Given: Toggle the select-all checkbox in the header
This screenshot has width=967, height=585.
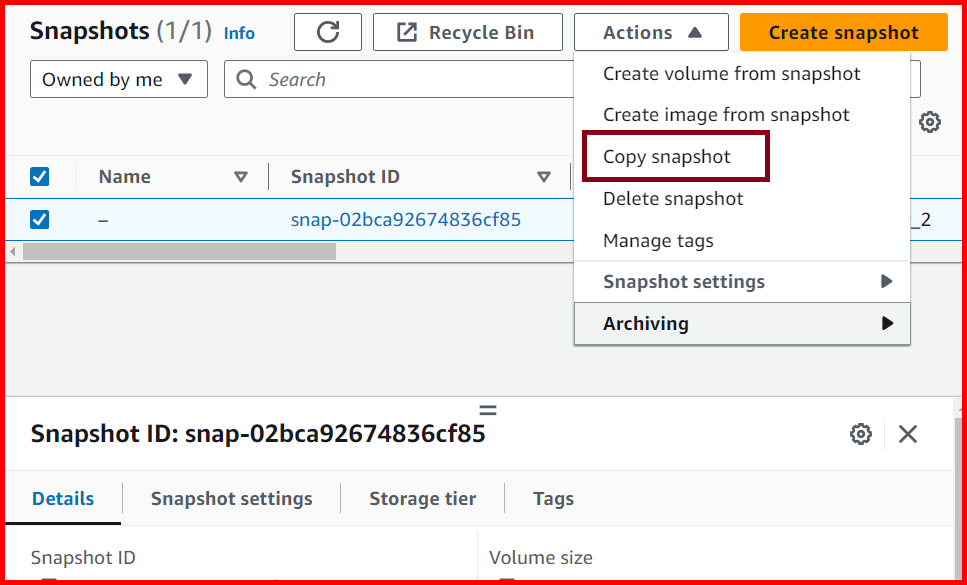Looking at the screenshot, I should click(x=39, y=175).
